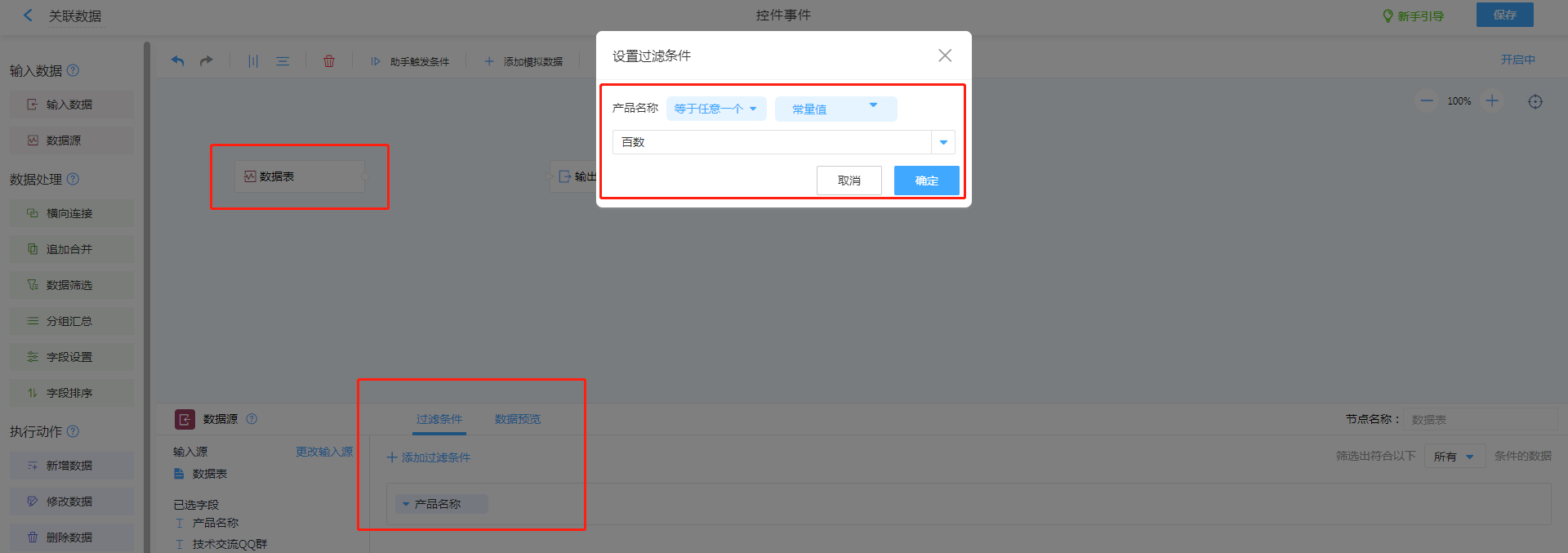Click the red trash delete icon
The image size is (1568, 553).
pyautogui.click(x=329, y=61)
